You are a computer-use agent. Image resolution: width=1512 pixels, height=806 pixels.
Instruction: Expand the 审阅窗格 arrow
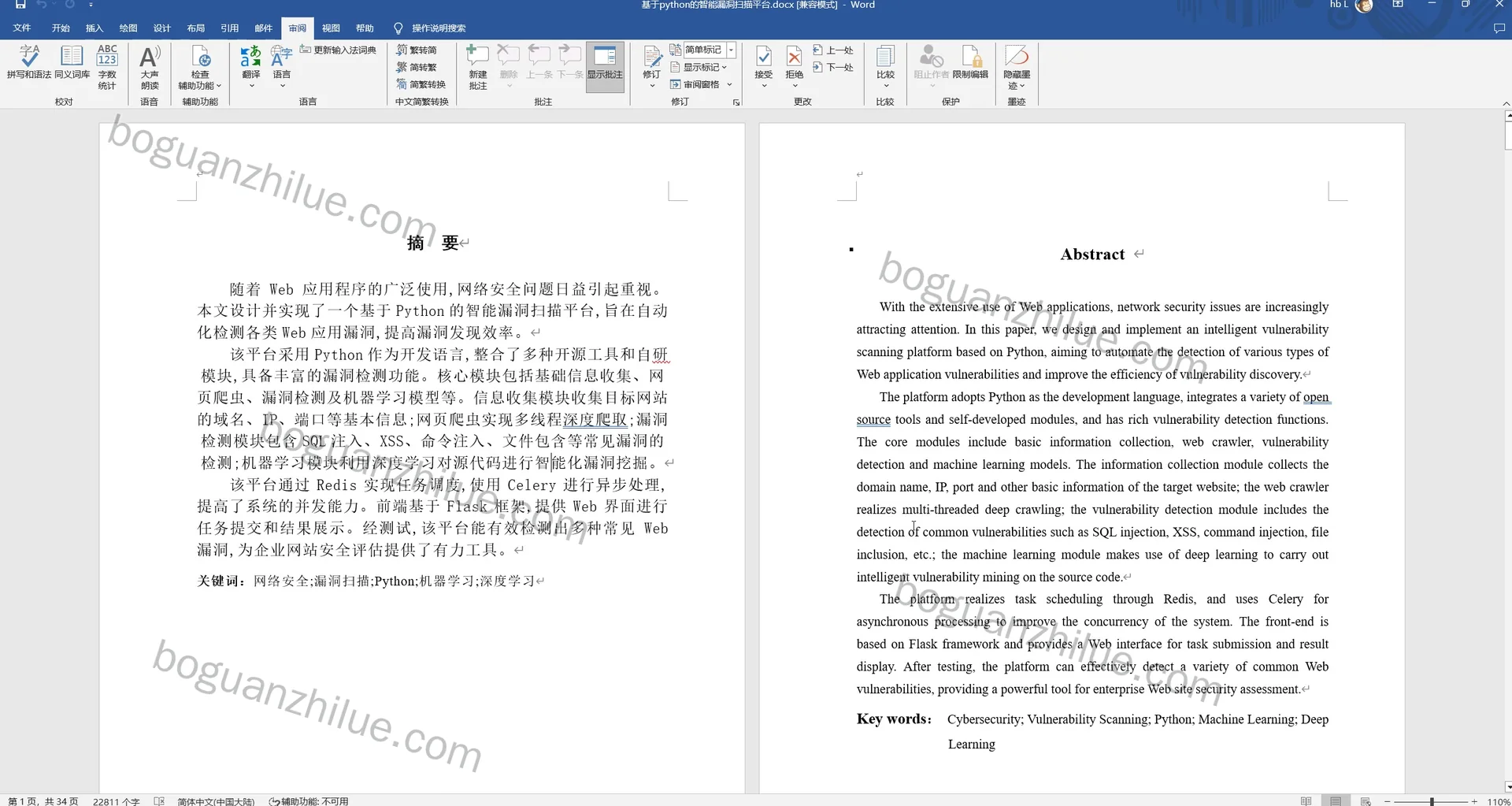(730, 84)
